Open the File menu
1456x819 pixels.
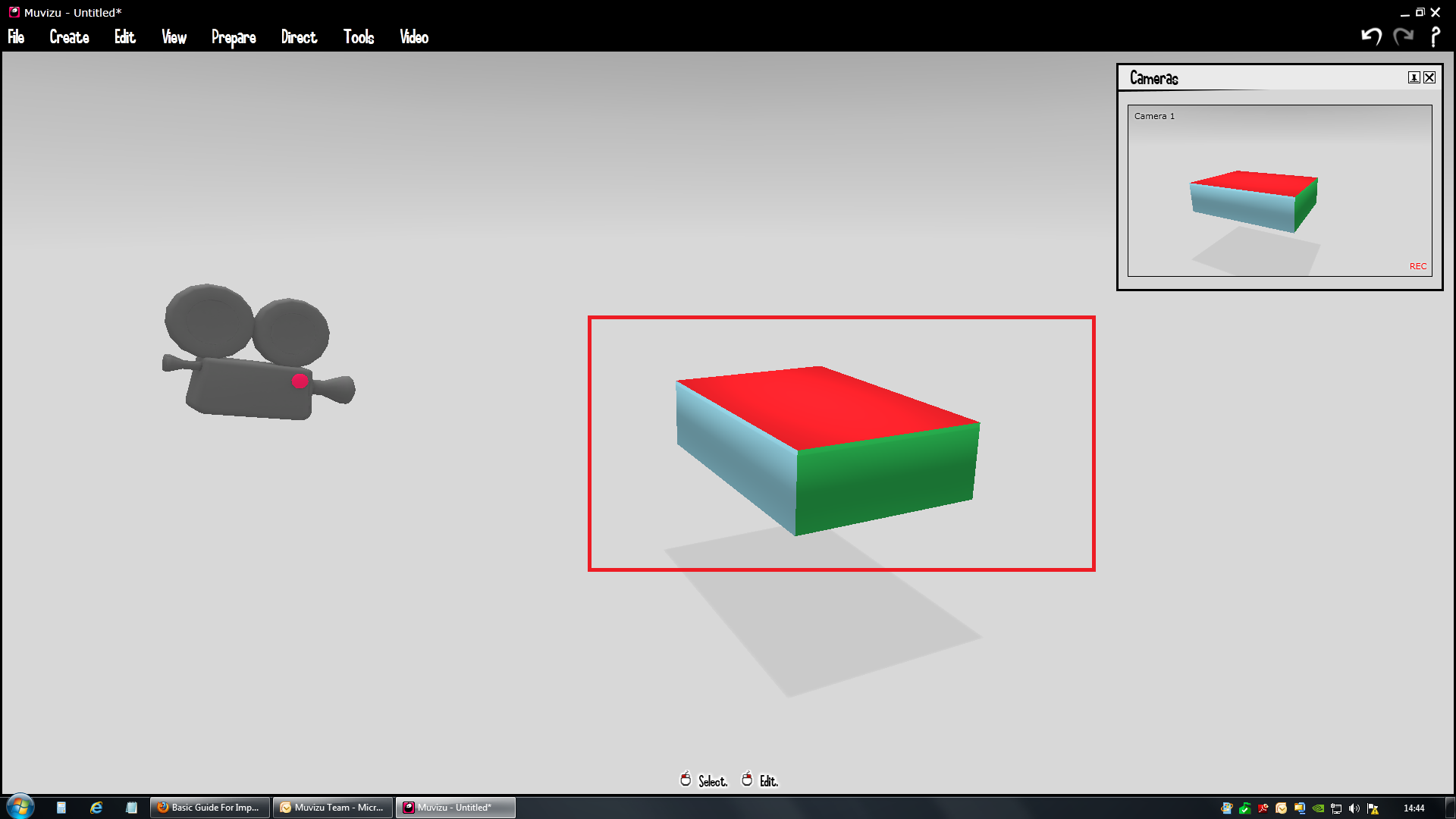coord(16,37)
